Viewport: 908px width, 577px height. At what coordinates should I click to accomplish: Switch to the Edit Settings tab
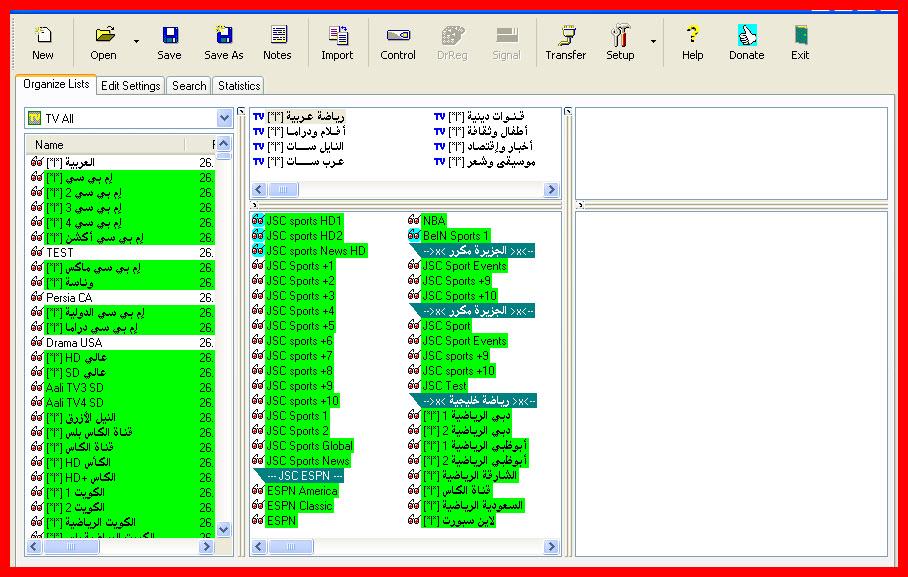click(130, 86)
